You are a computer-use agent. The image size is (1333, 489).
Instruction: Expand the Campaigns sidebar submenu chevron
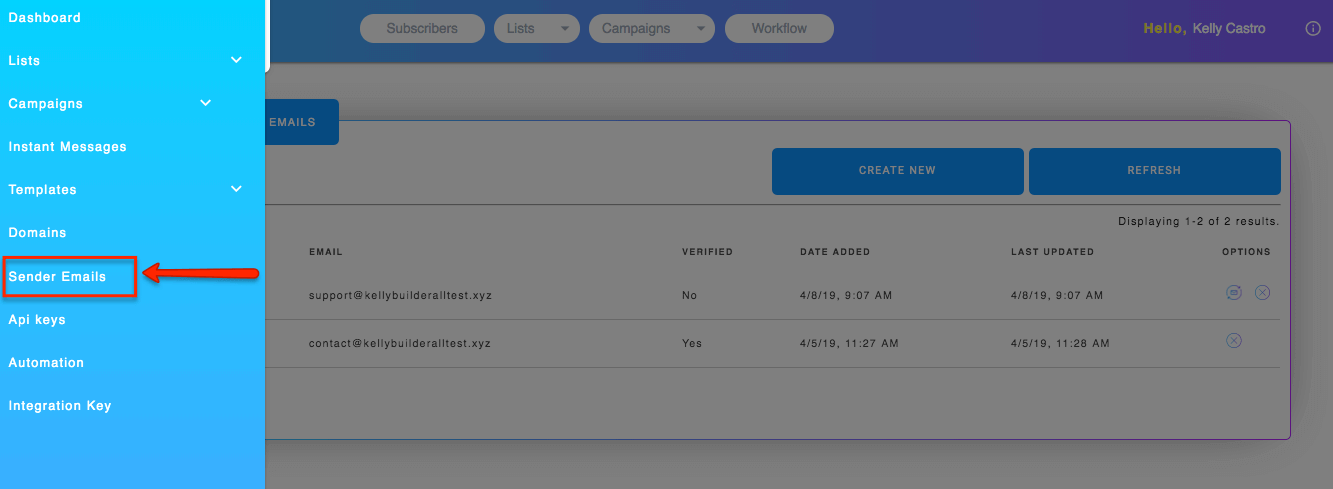[206, 103]
